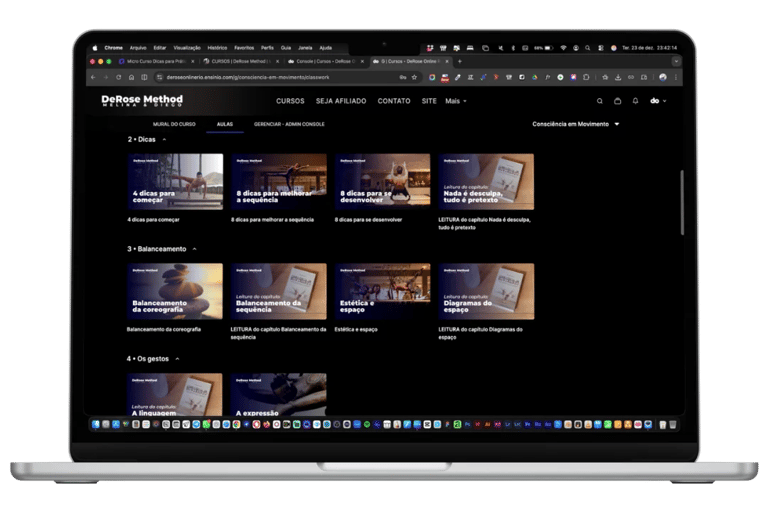
Task: Open 'Nada é desculpa, tudo é pretexto' thumbnail
Action: coord(486,182)
